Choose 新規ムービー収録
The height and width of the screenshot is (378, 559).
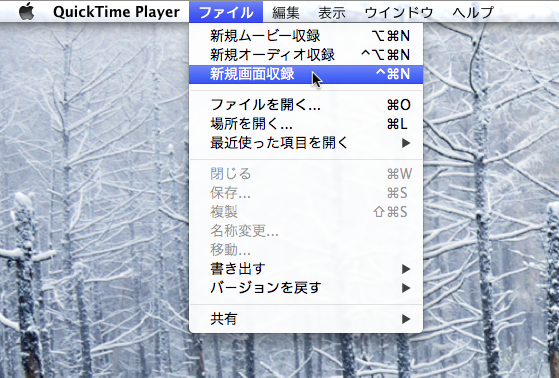(306, 36)
